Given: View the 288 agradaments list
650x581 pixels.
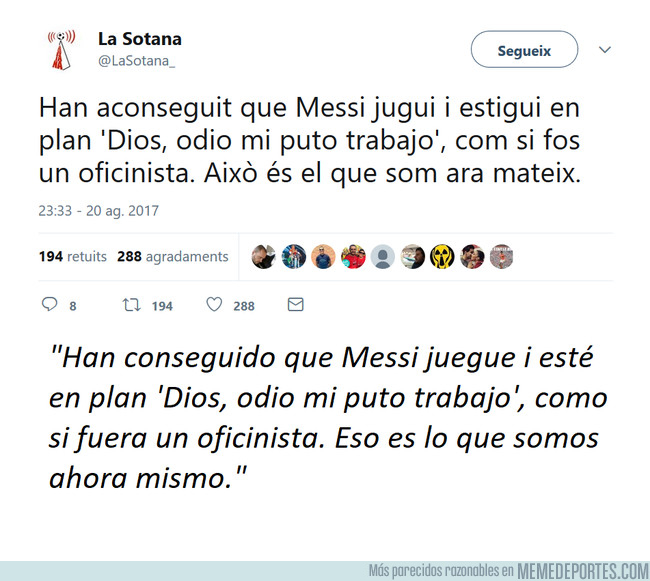Looking at the screenshot, I should [172, 257].
